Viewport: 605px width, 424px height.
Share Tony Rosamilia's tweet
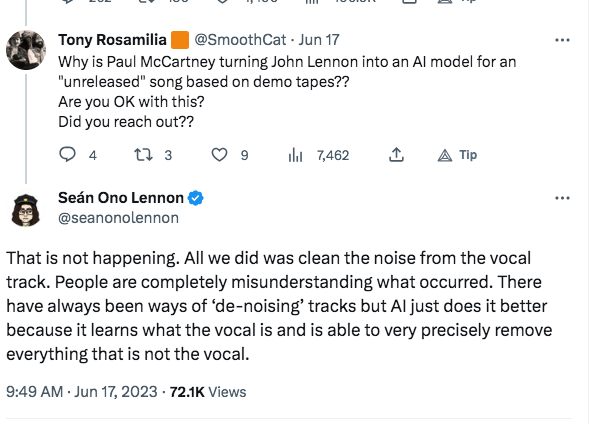point(396,155)
